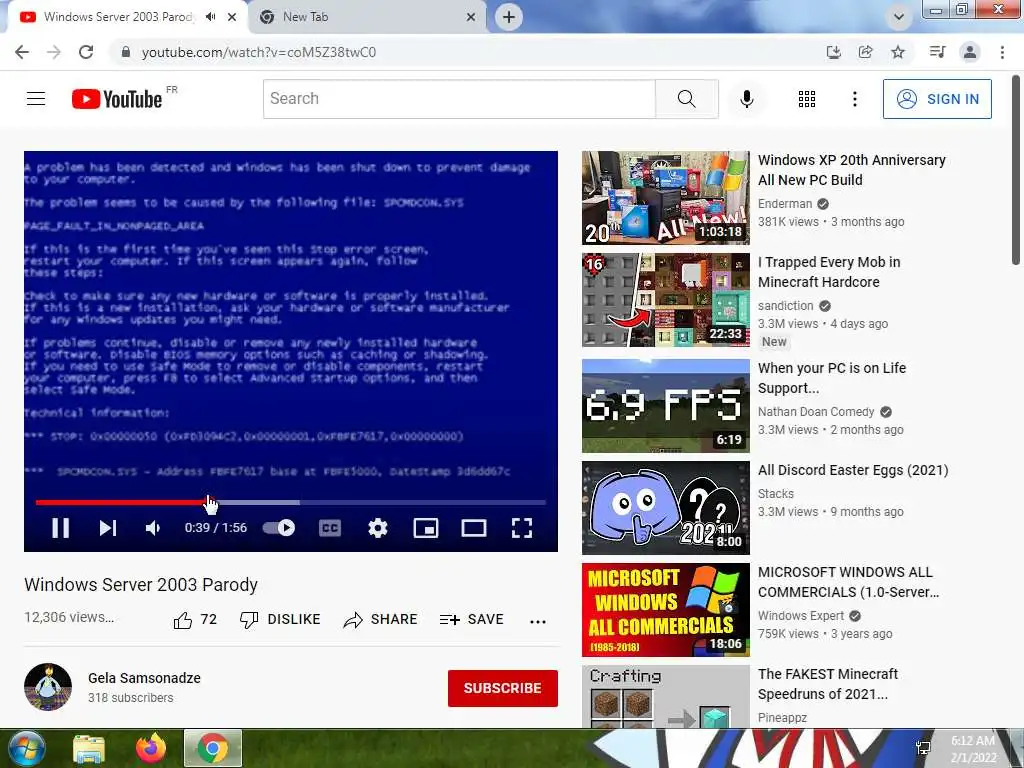Open 'All Discord Easter Eggs (2021)' title

point(853,470)
